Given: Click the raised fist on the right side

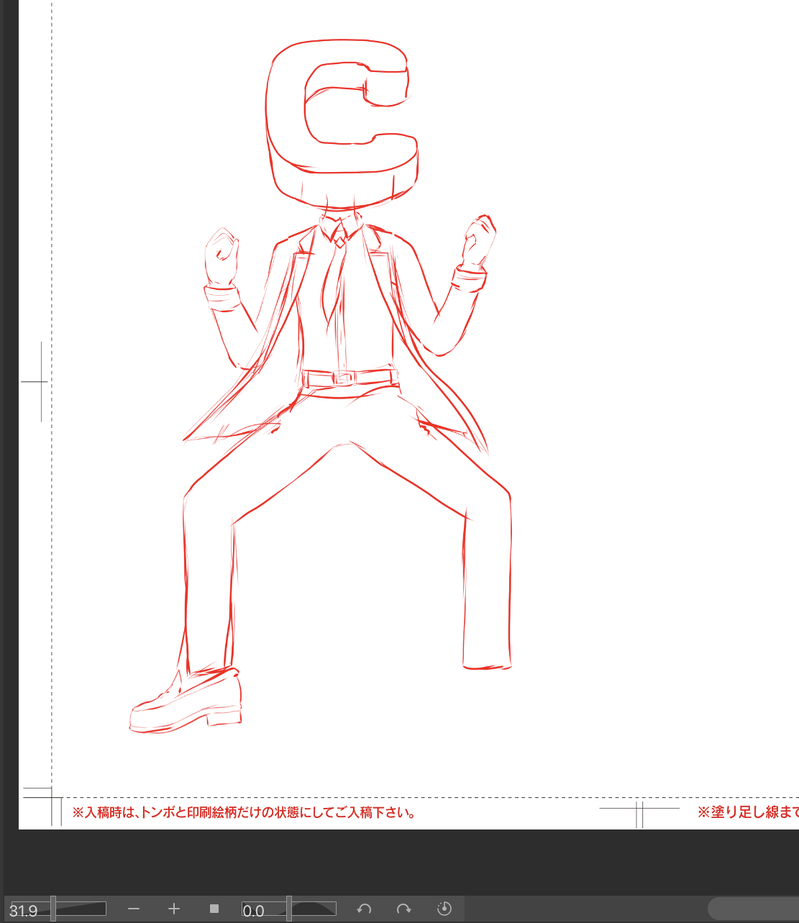Looking at the screenshot, I should (x=478, y=240).
